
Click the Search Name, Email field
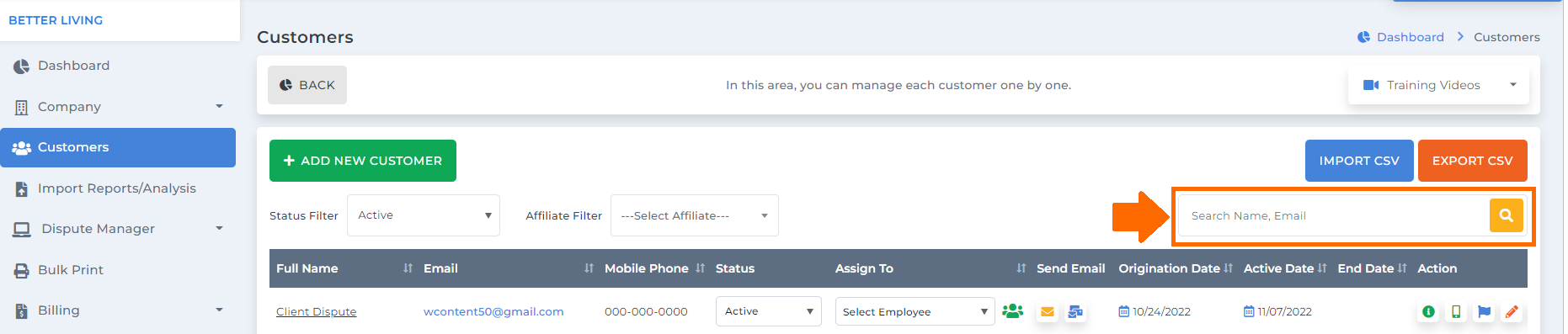1334,215
